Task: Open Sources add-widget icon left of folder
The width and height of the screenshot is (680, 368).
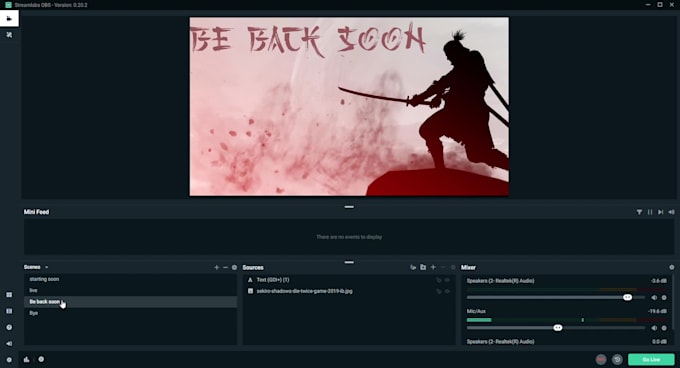Action: [x=413, y=267]
